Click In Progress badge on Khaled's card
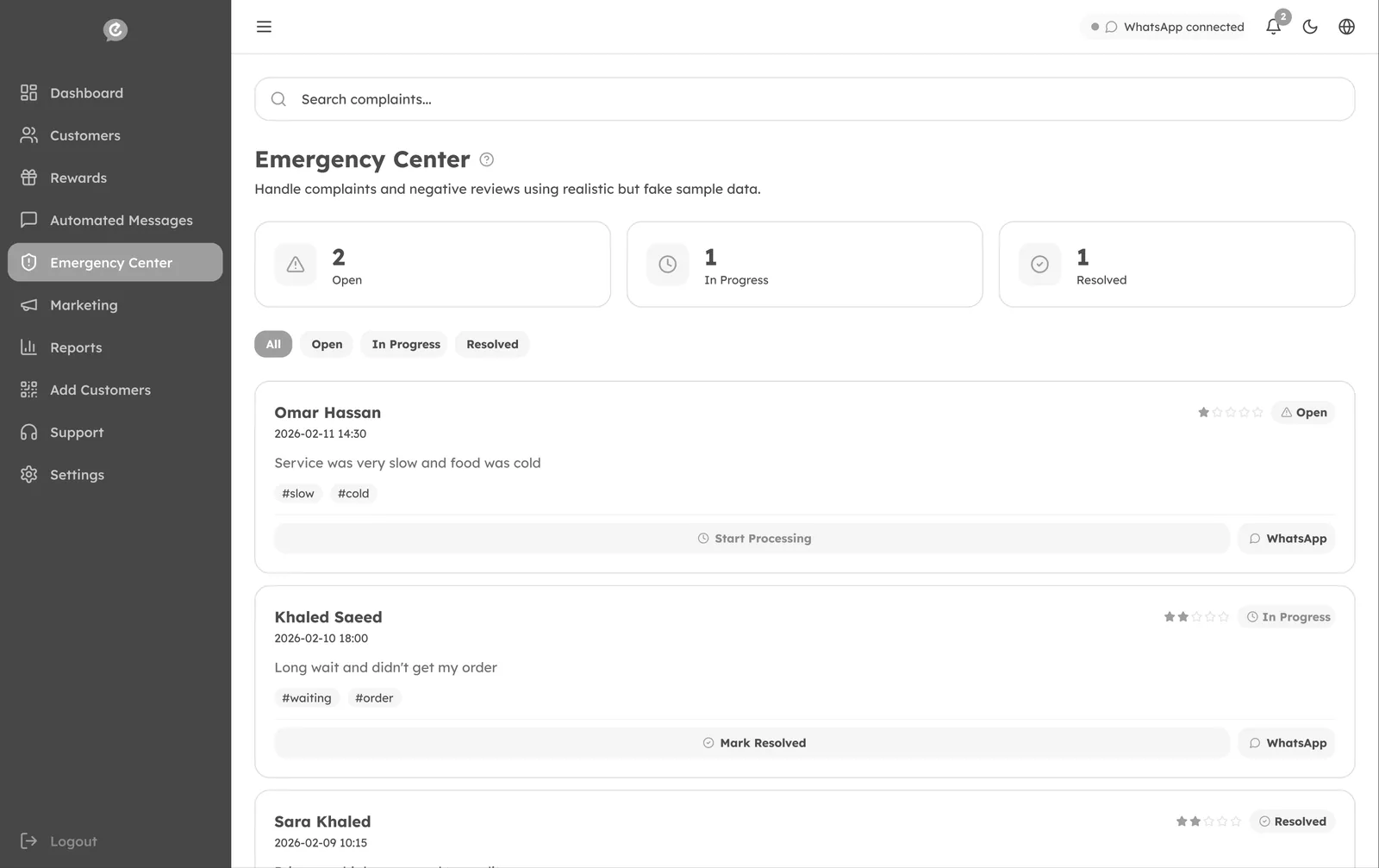This screenshot has width=1379, height=868. (1287, 617)
